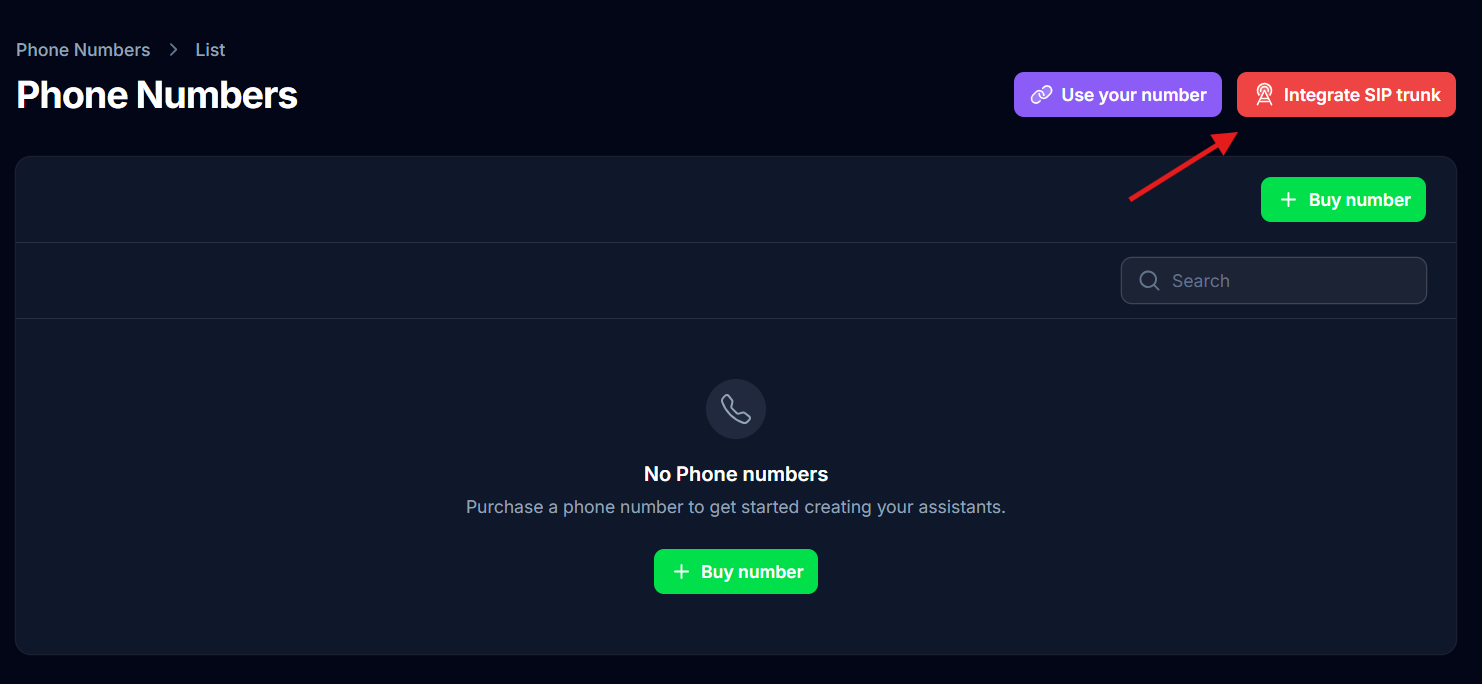
Task: Click the circular phone icon above No Phone numbers
Action: point(736,408)
